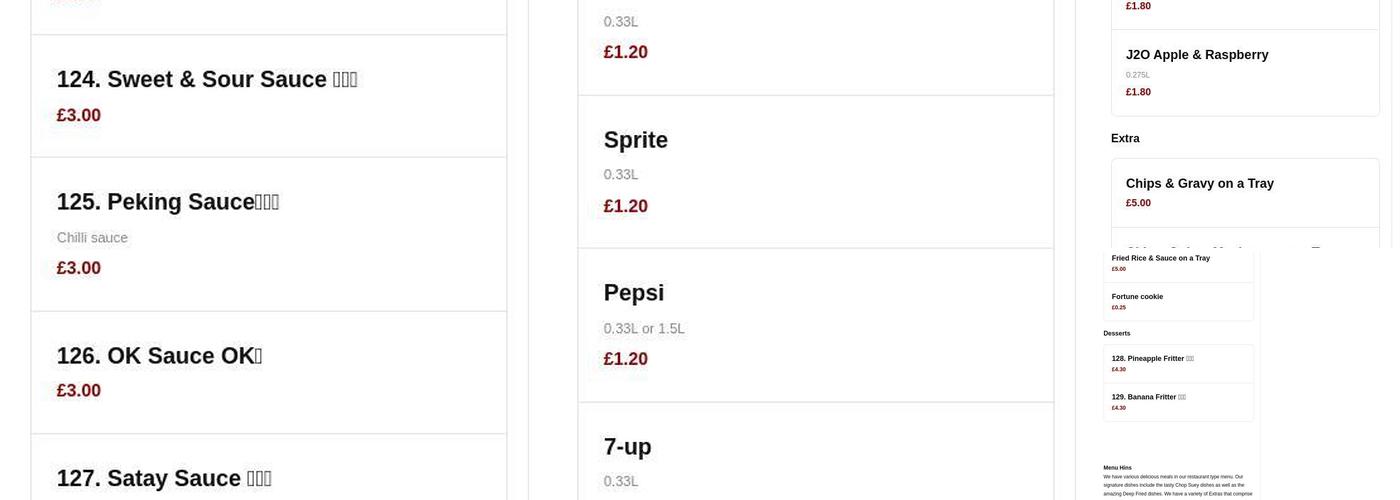Click the Desserts section heading
The image size is (1400, 500).
pos(1116,333)
